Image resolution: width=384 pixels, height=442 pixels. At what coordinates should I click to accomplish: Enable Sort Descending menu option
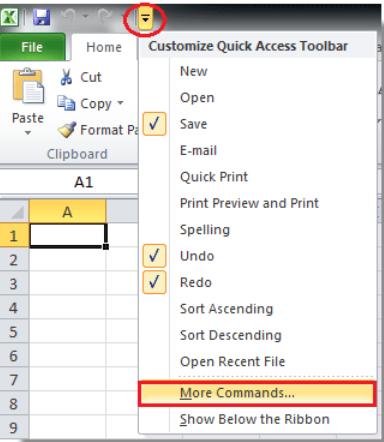pos(257,335)
